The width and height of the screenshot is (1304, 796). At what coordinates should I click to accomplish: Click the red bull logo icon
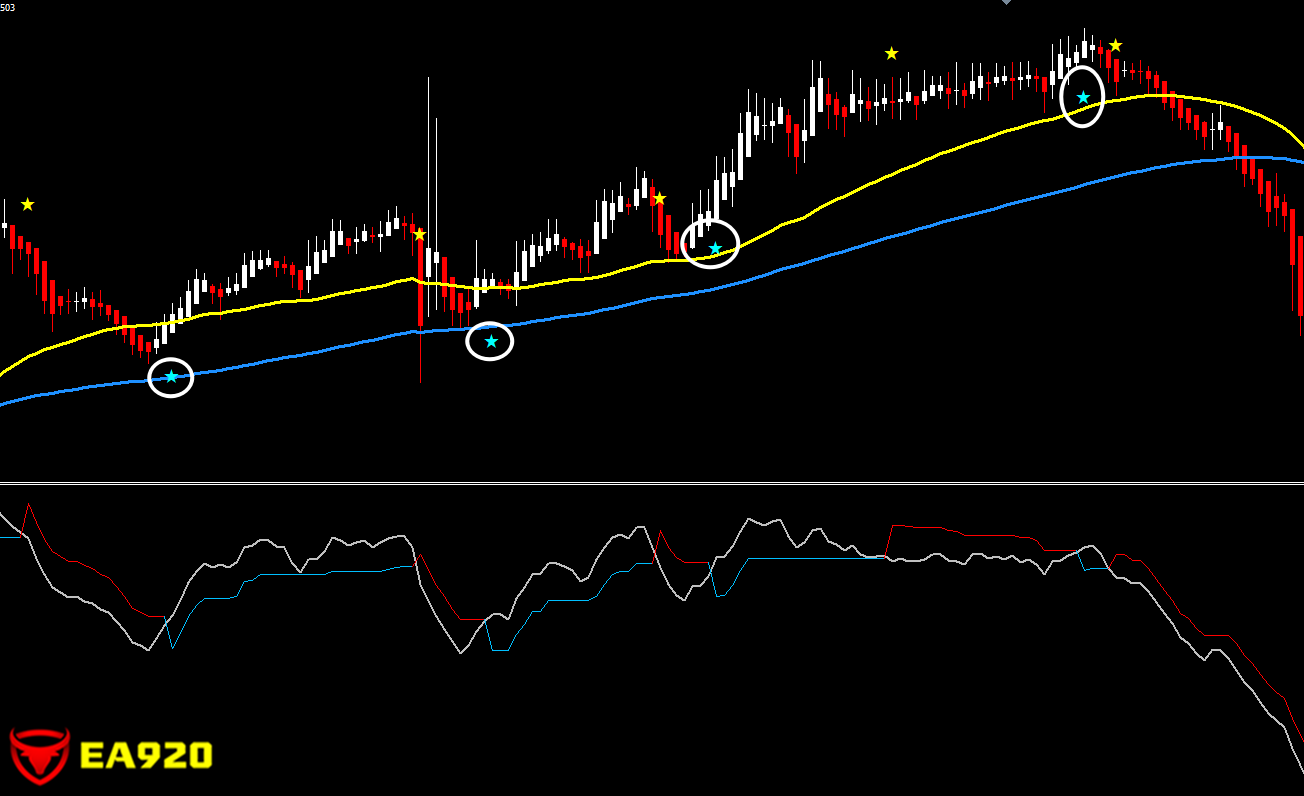(40, 755)
